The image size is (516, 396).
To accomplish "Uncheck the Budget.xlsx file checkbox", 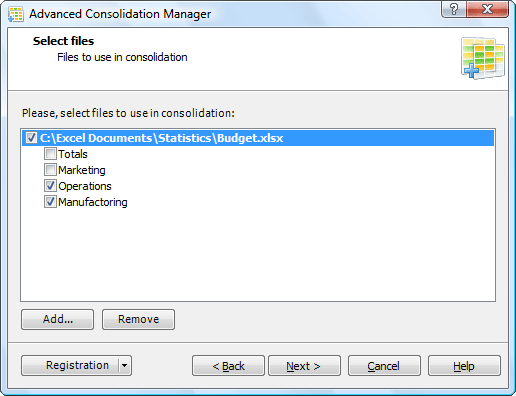I will click(31, 138).
